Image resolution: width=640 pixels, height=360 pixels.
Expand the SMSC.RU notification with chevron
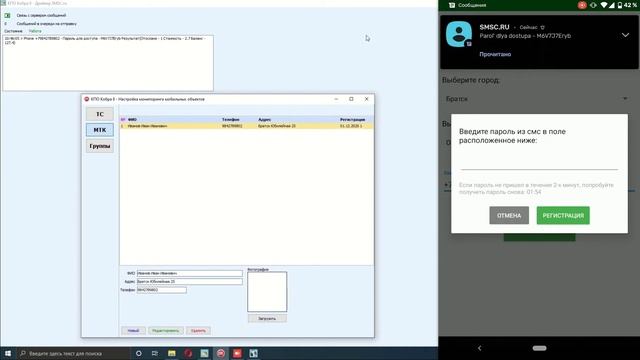coord(625,35)
